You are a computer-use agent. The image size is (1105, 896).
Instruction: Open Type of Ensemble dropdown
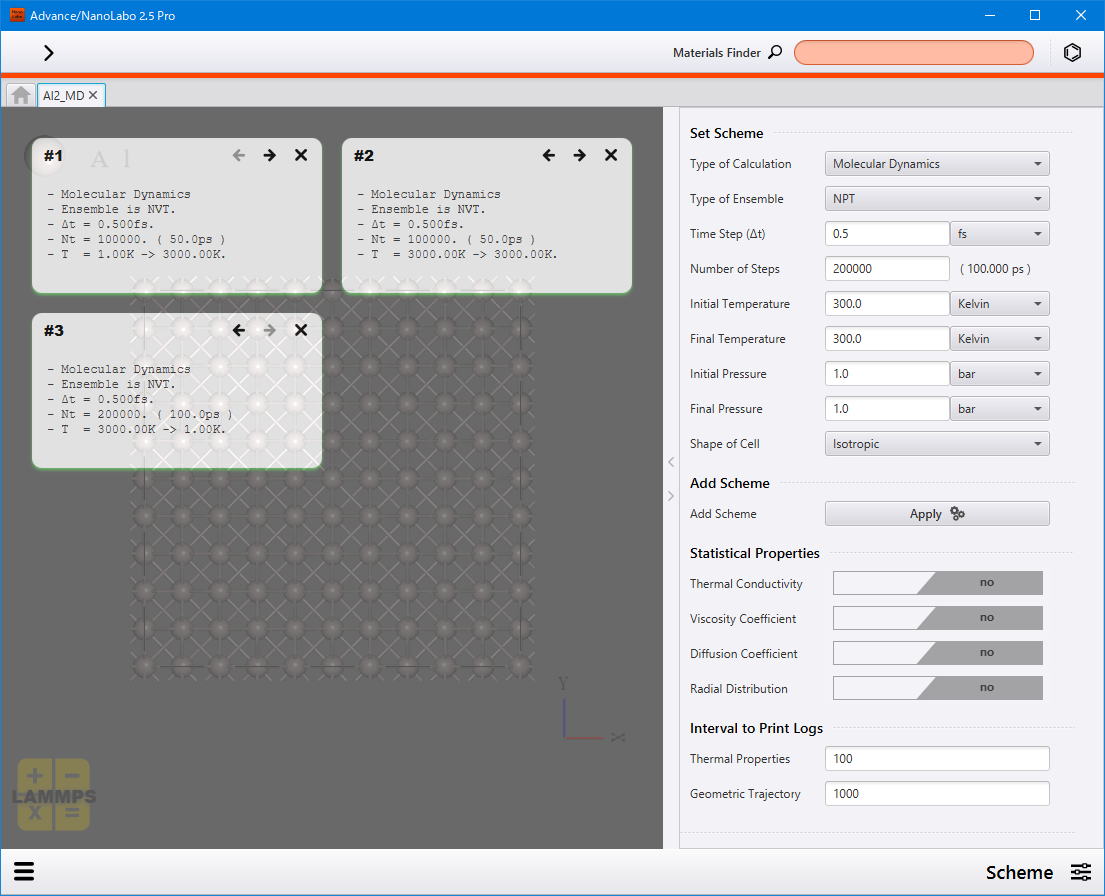pos(937,199)
